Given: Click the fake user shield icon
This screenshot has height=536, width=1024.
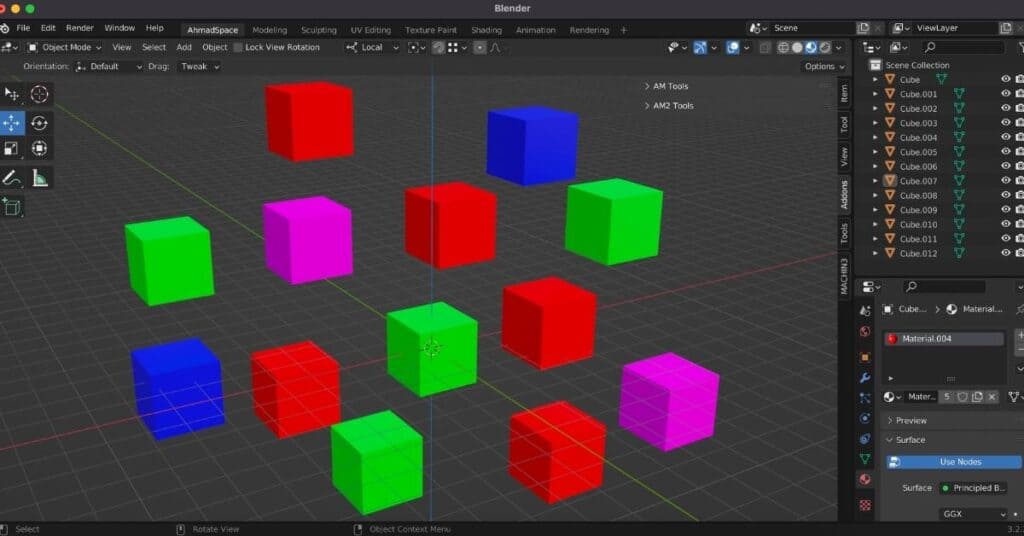Looking at the screenshot, I should tap(962, 397).
